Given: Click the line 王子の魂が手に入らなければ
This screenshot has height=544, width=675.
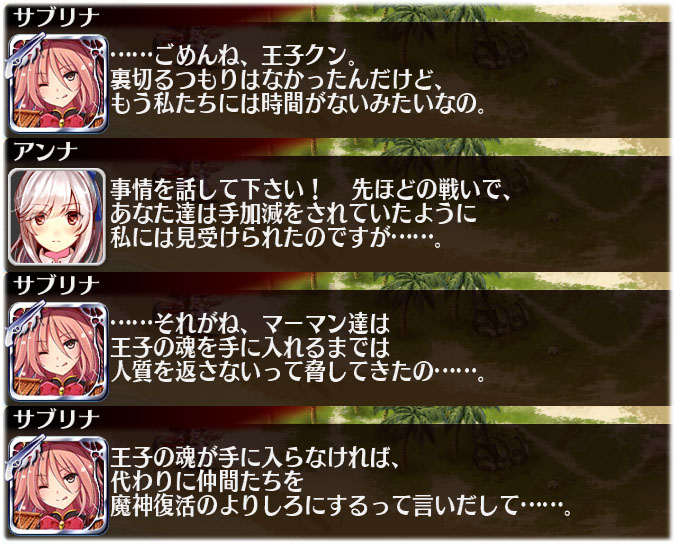Looking at the screenshot, I should (x=255, y=459).
